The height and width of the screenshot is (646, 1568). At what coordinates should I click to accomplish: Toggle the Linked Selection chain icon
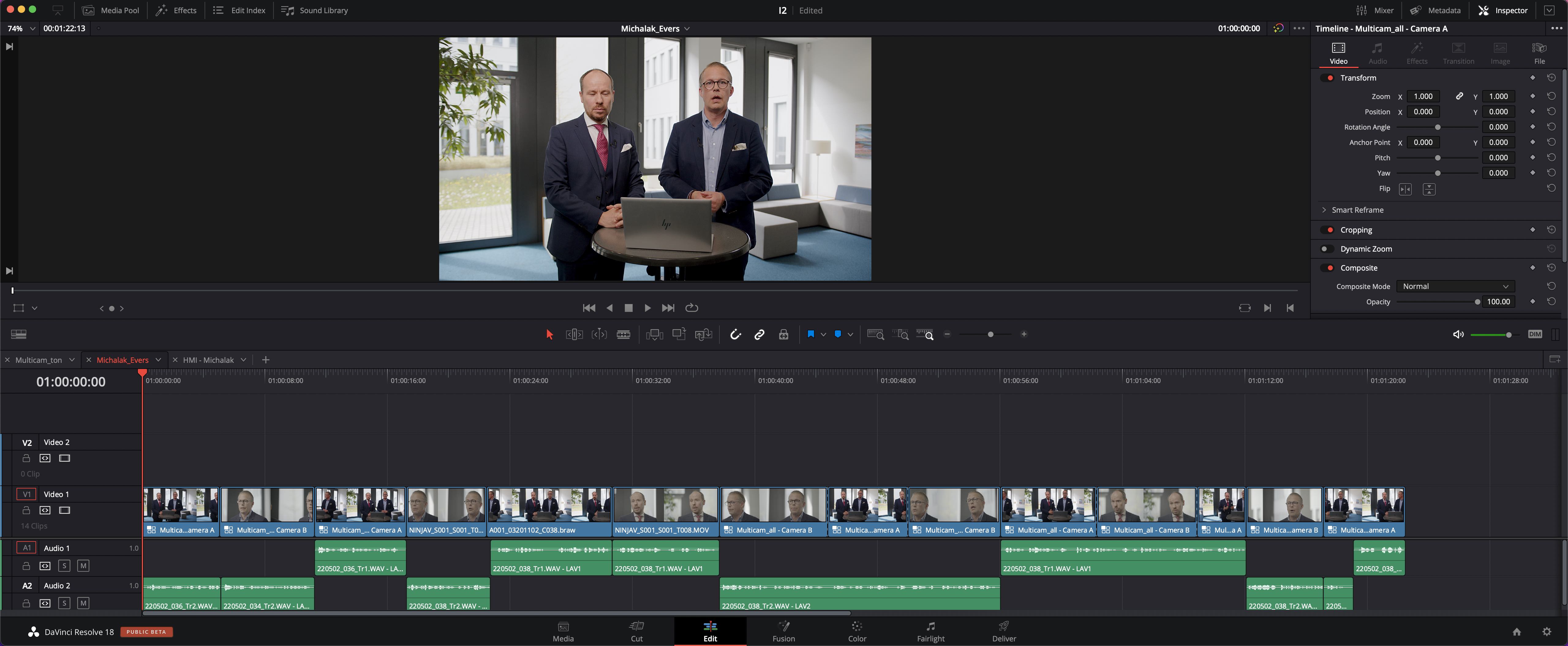pos(759,334)
